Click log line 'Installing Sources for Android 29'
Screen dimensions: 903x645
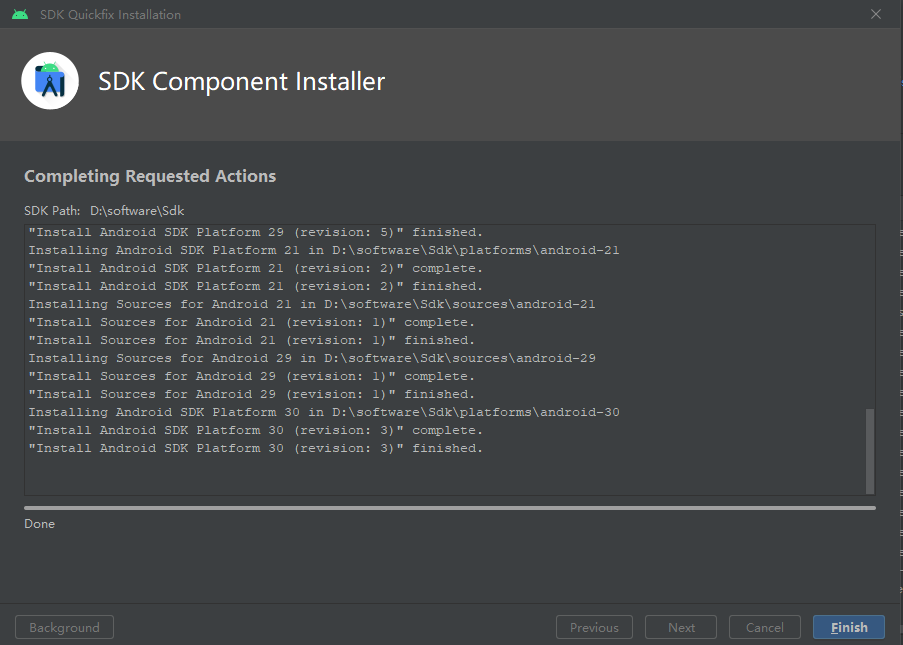click(312, 358)
